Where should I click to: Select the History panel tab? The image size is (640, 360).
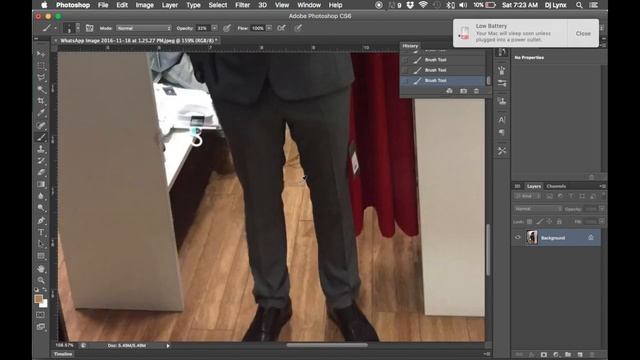coord(410,46)
